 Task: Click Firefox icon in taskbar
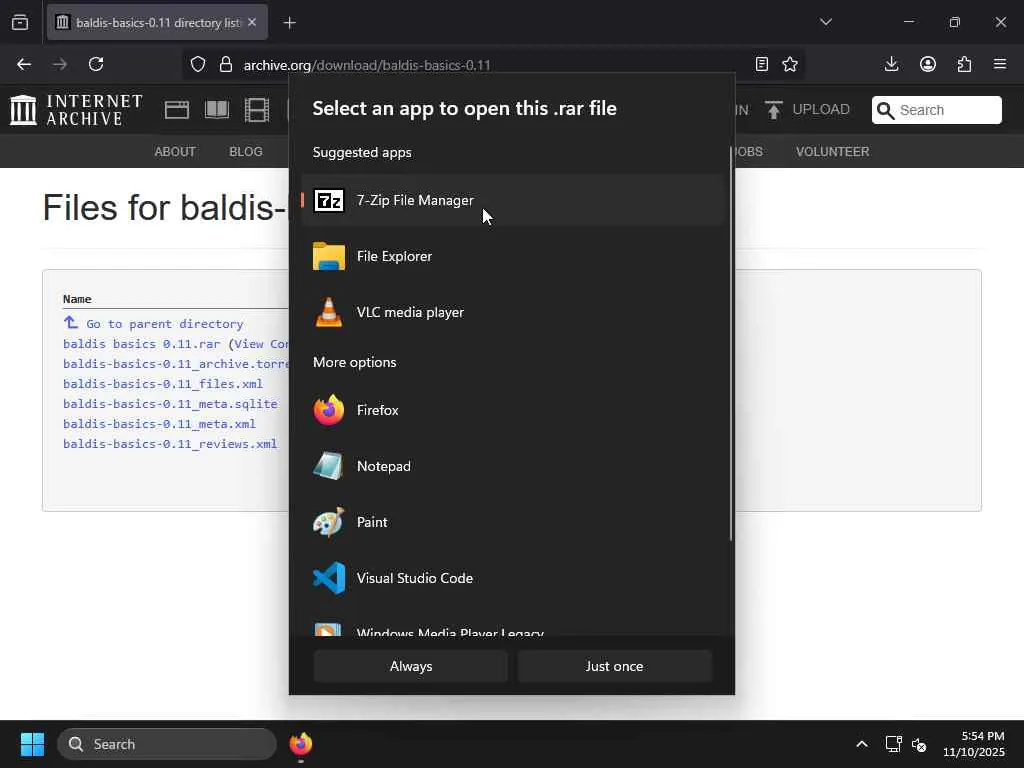tap(301, 744)
